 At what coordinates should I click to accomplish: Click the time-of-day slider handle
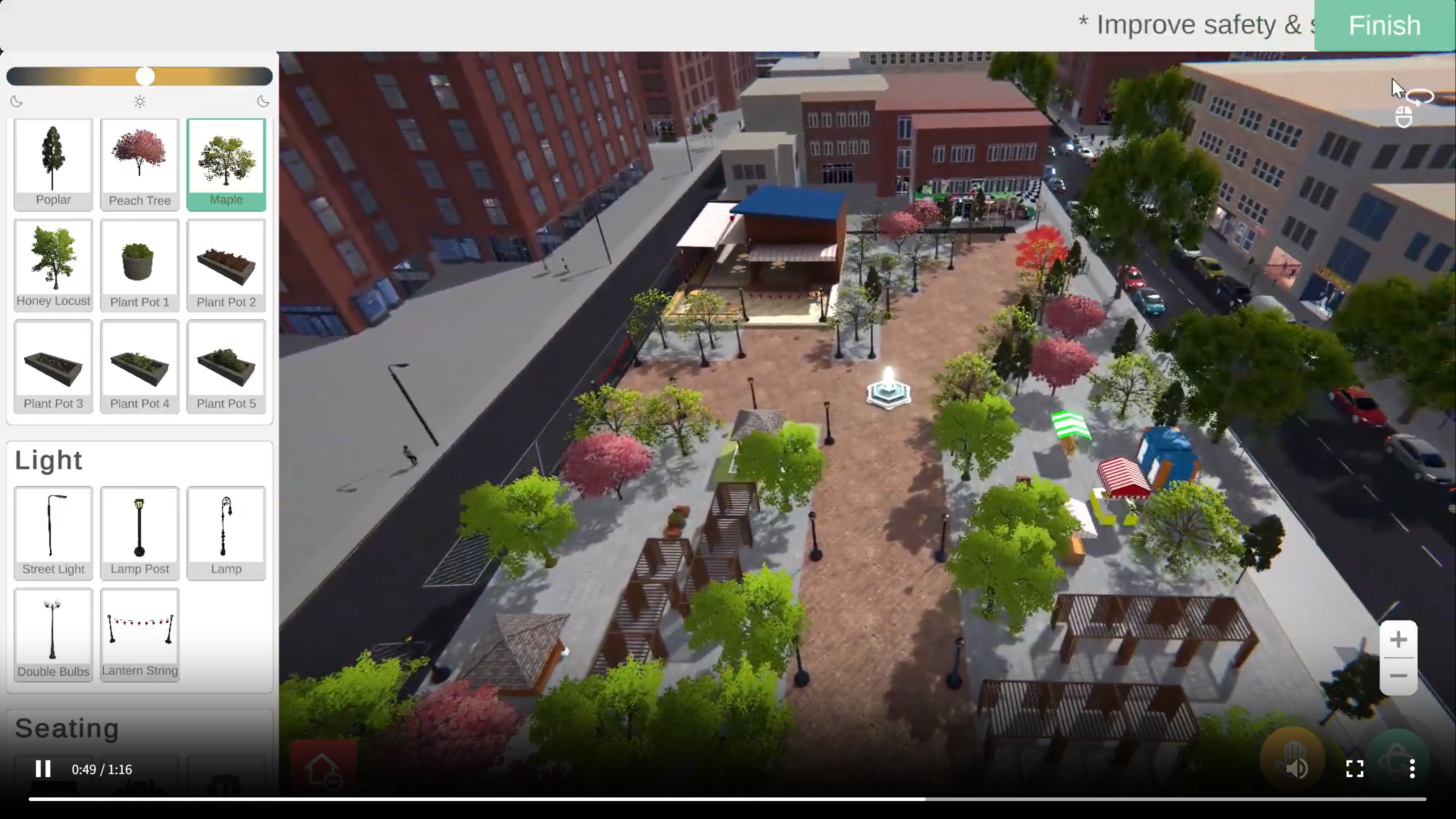tap(145, 76)
